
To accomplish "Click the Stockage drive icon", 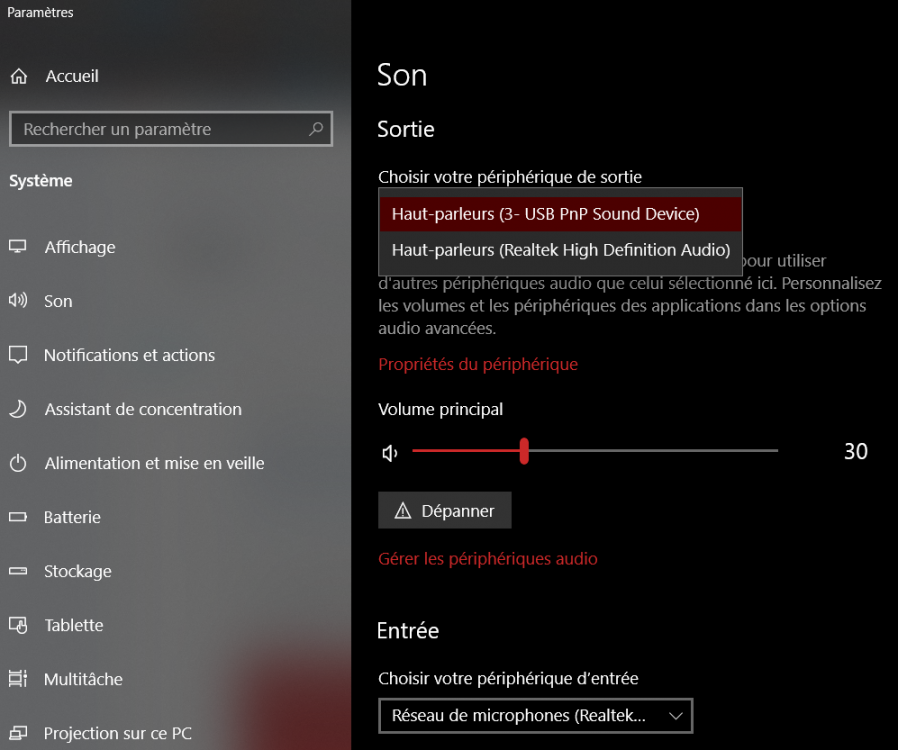I will [x=18, y=571].
